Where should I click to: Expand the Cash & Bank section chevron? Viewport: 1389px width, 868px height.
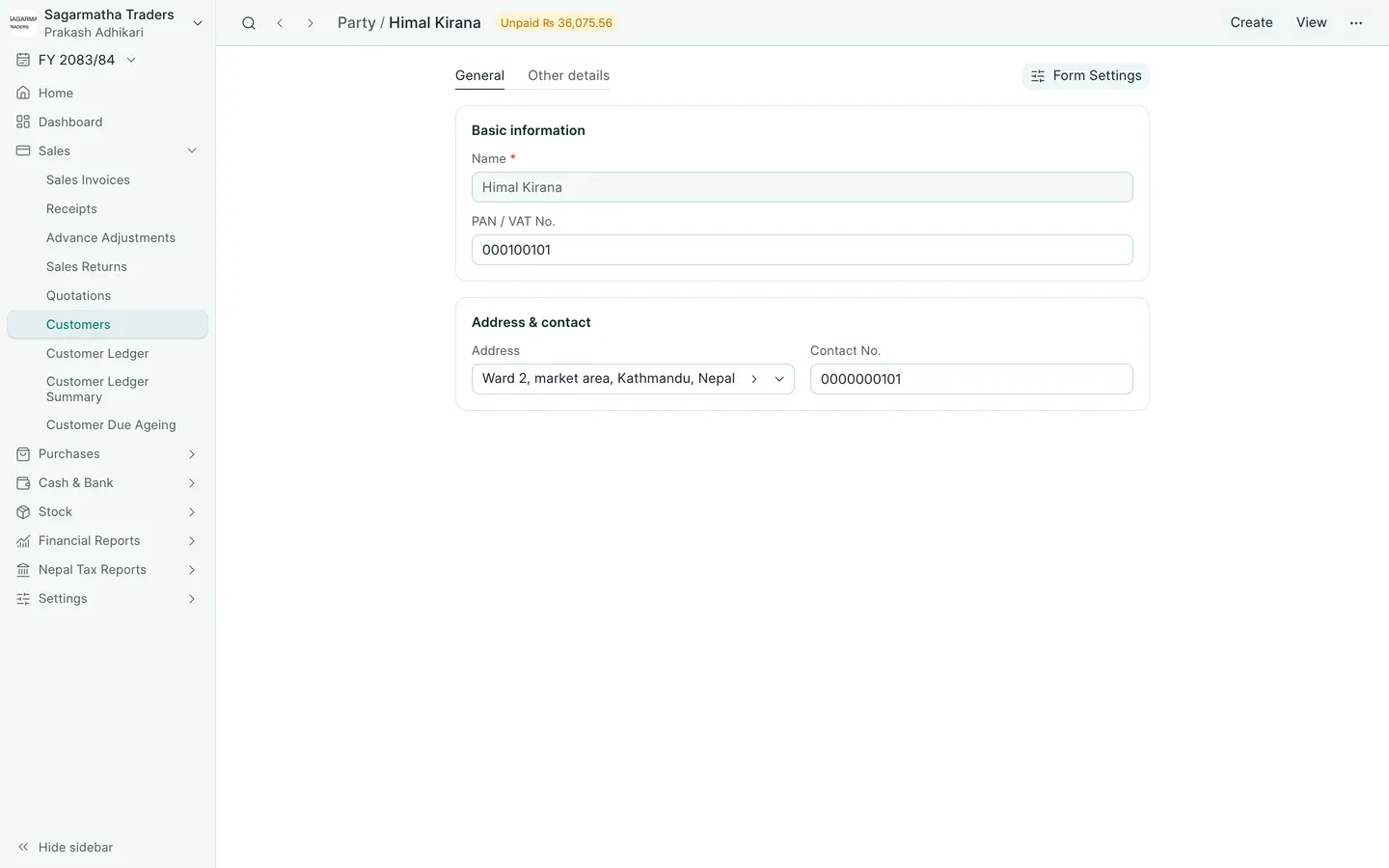click(x=192, y=483)
